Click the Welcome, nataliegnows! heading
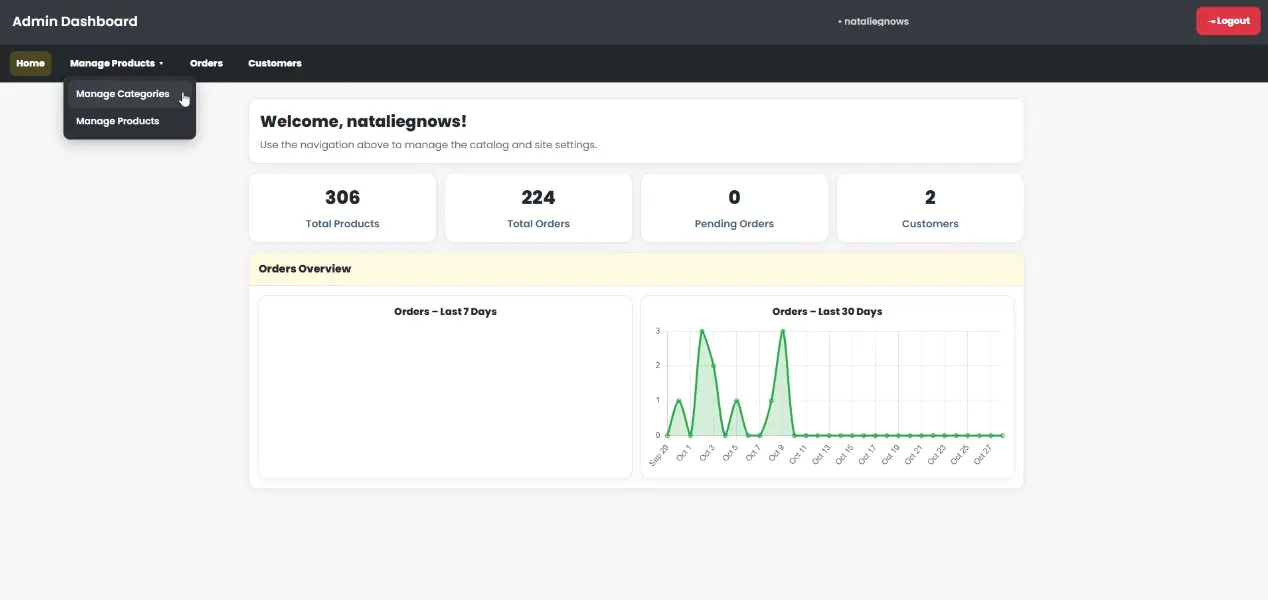 tap(363, 122)
